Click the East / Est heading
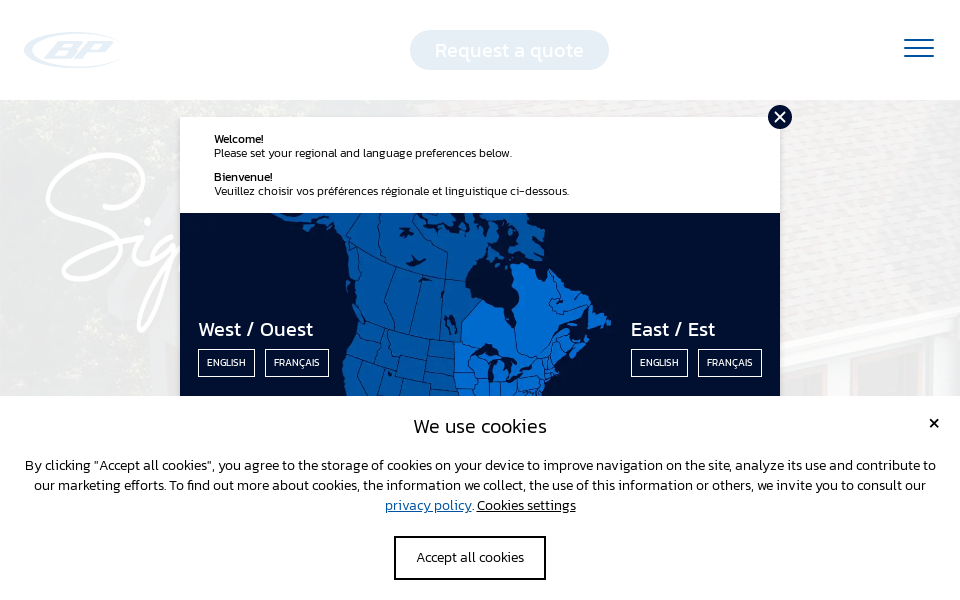The image size is (960, 600). (x=673, y=329)
